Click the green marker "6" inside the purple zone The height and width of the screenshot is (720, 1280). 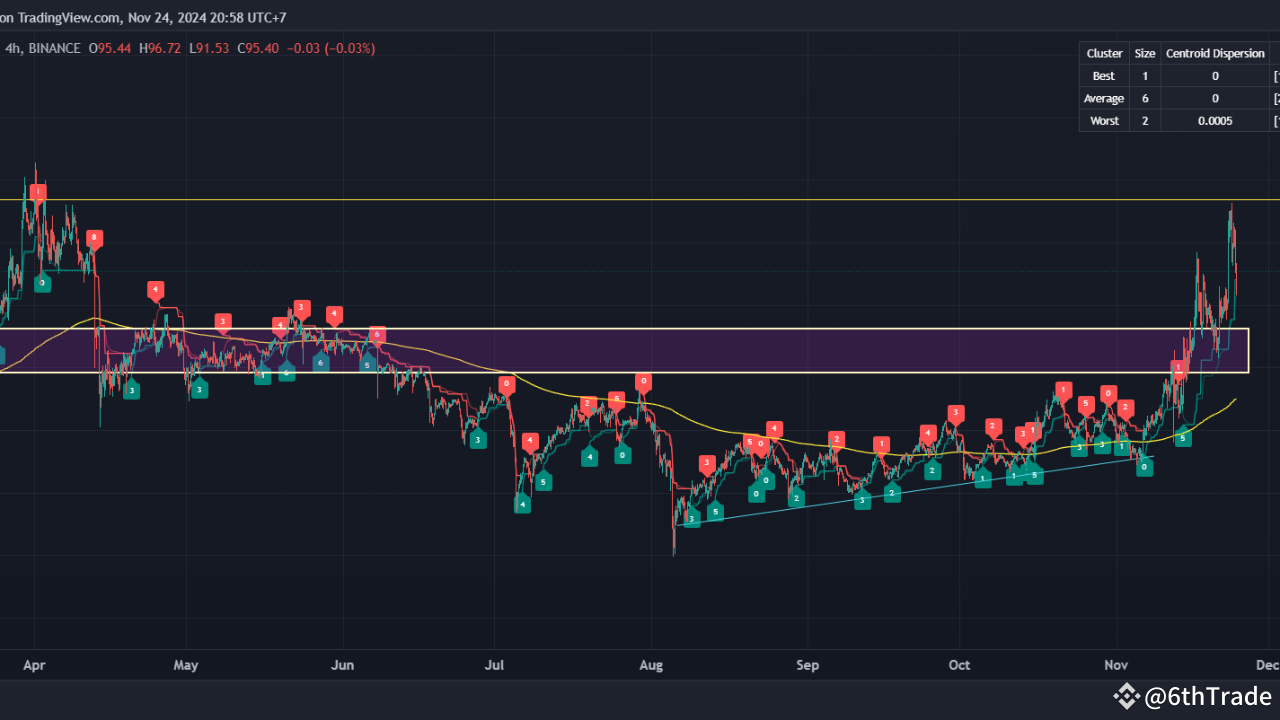click(321, 362)
